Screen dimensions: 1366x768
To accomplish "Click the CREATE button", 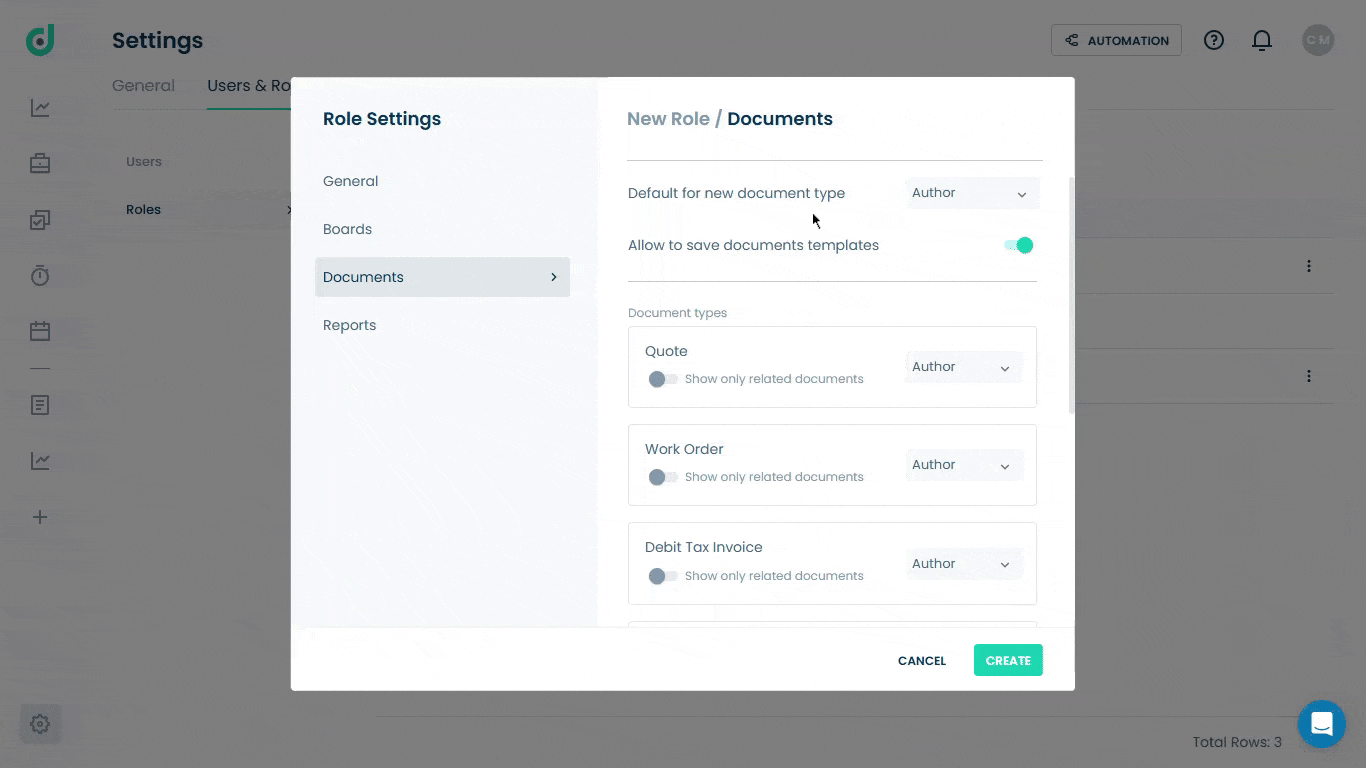I will 1008,661.
